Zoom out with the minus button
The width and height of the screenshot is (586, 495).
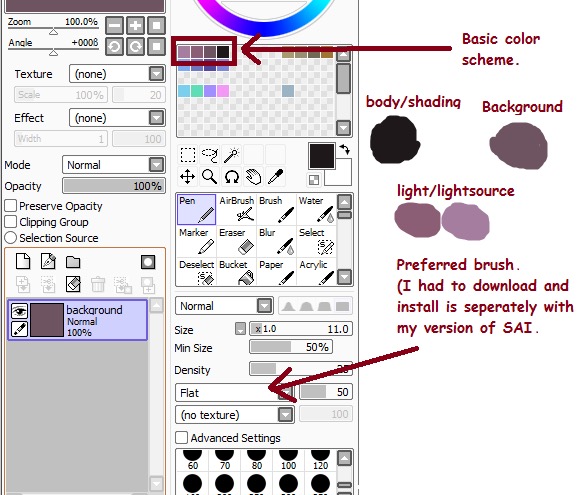tap(114, 25)
